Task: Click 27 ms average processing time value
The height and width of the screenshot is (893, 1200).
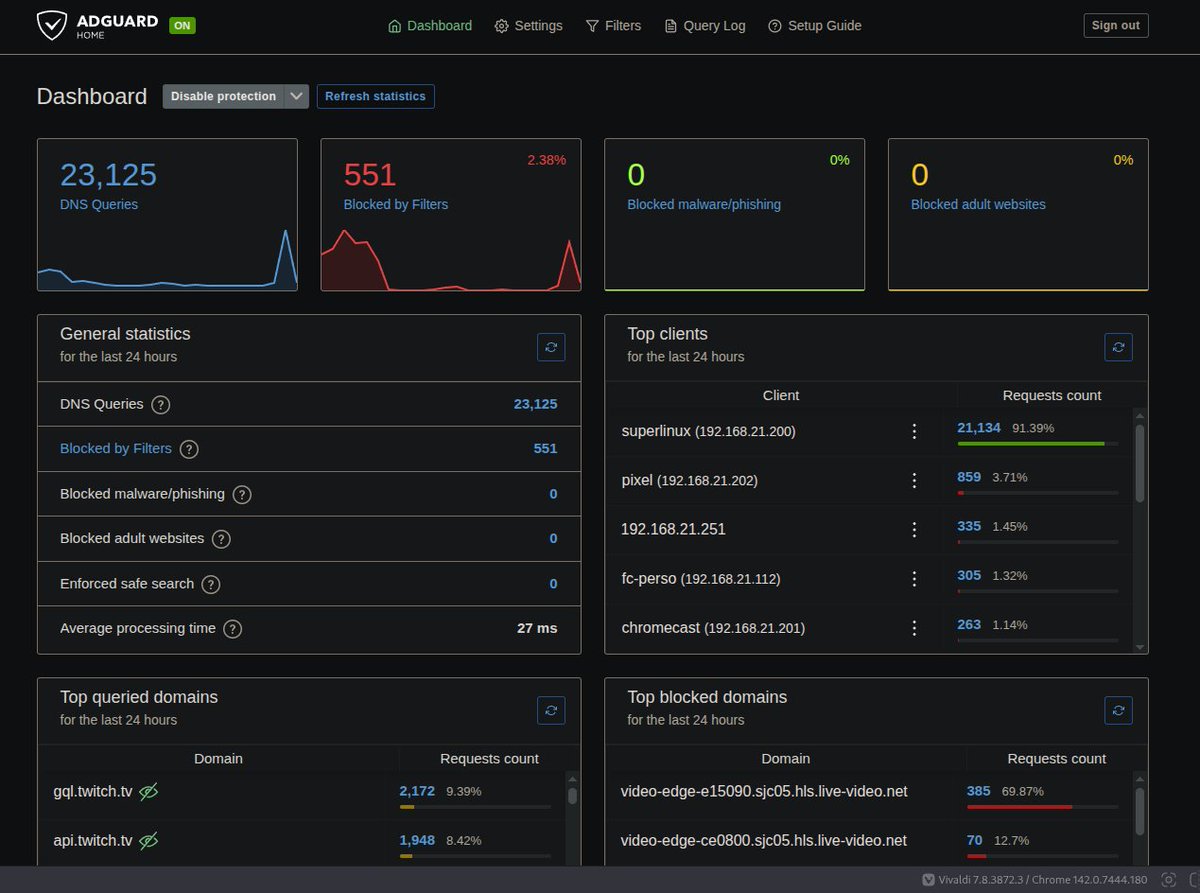Action: pyautogui.click(x=537, y=628)
